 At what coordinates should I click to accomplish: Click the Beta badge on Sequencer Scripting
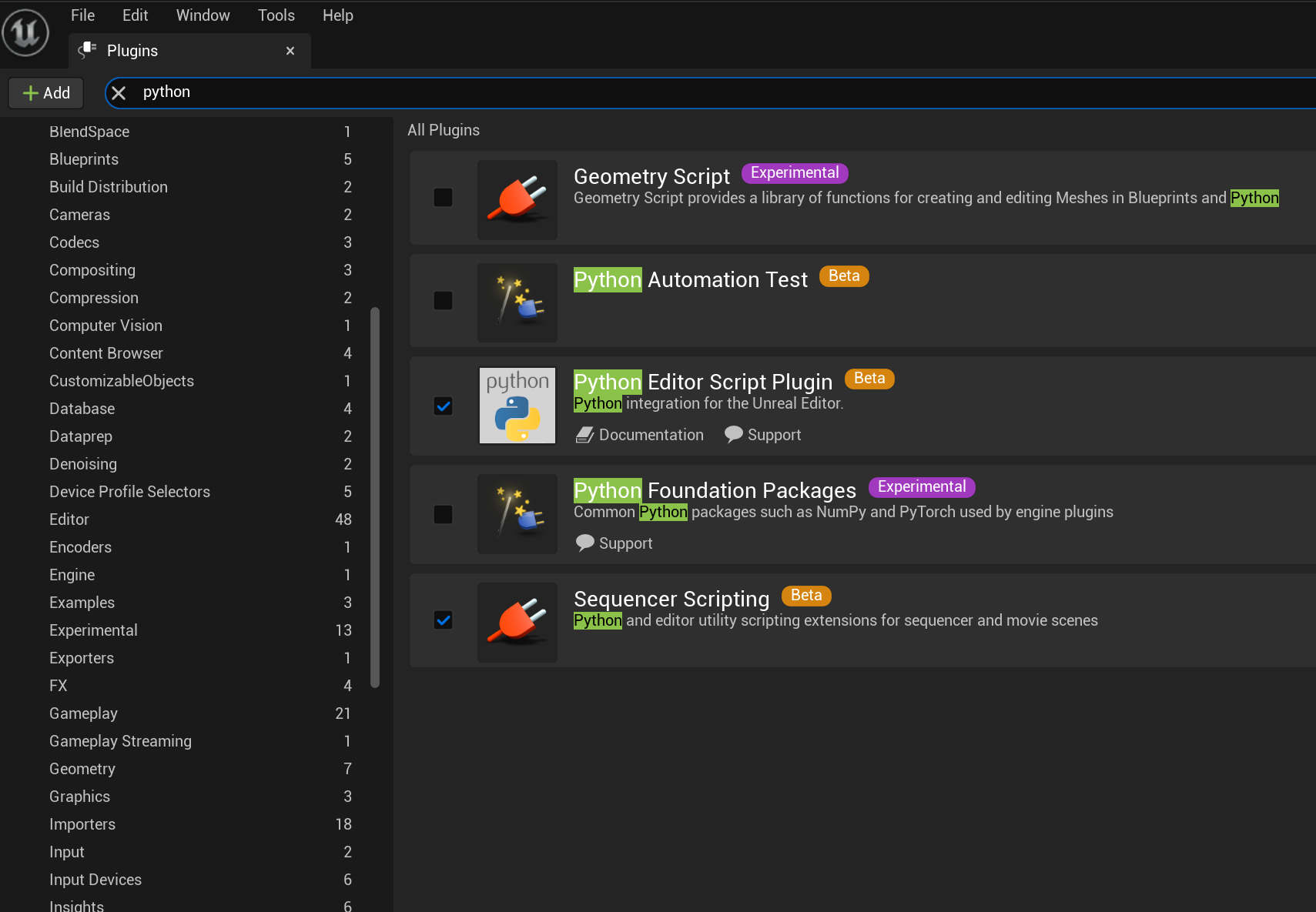(x=806, y=596)
